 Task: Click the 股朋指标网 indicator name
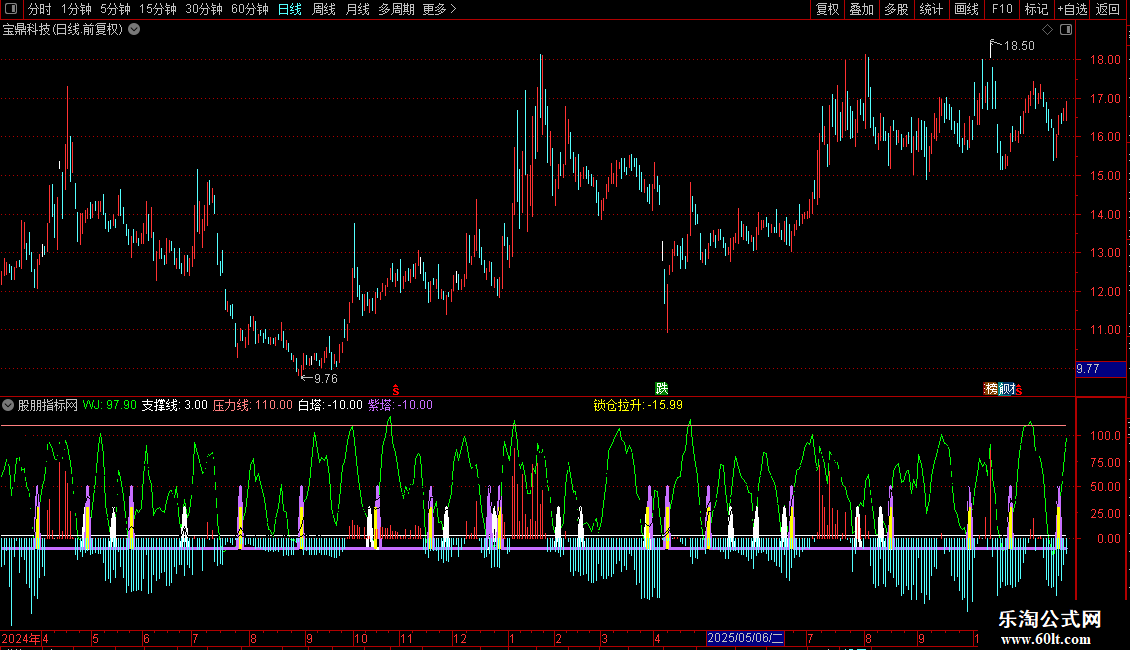click(x=48, y=405)
